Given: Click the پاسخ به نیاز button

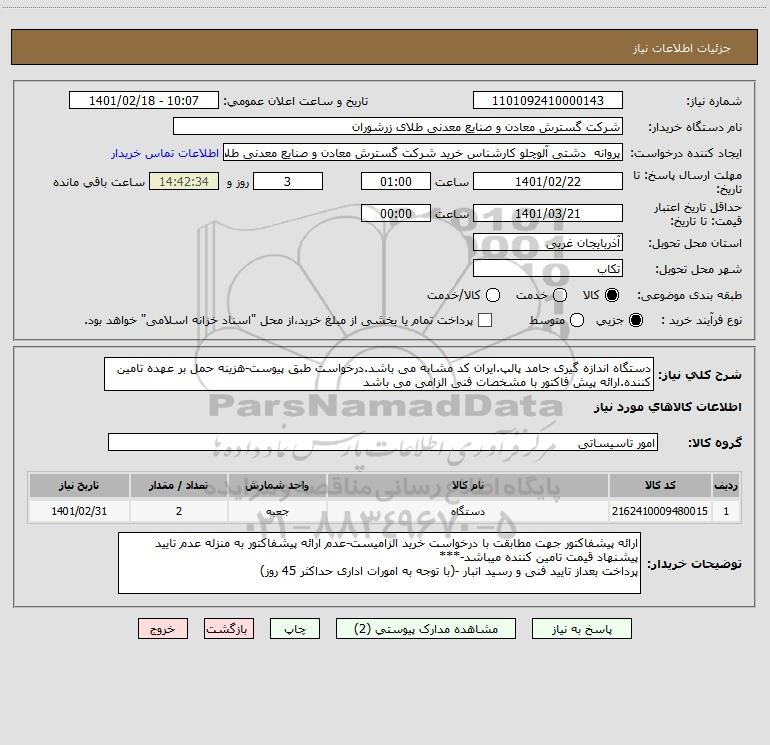Looking at the screenshot, I should [x=581, y=629].
